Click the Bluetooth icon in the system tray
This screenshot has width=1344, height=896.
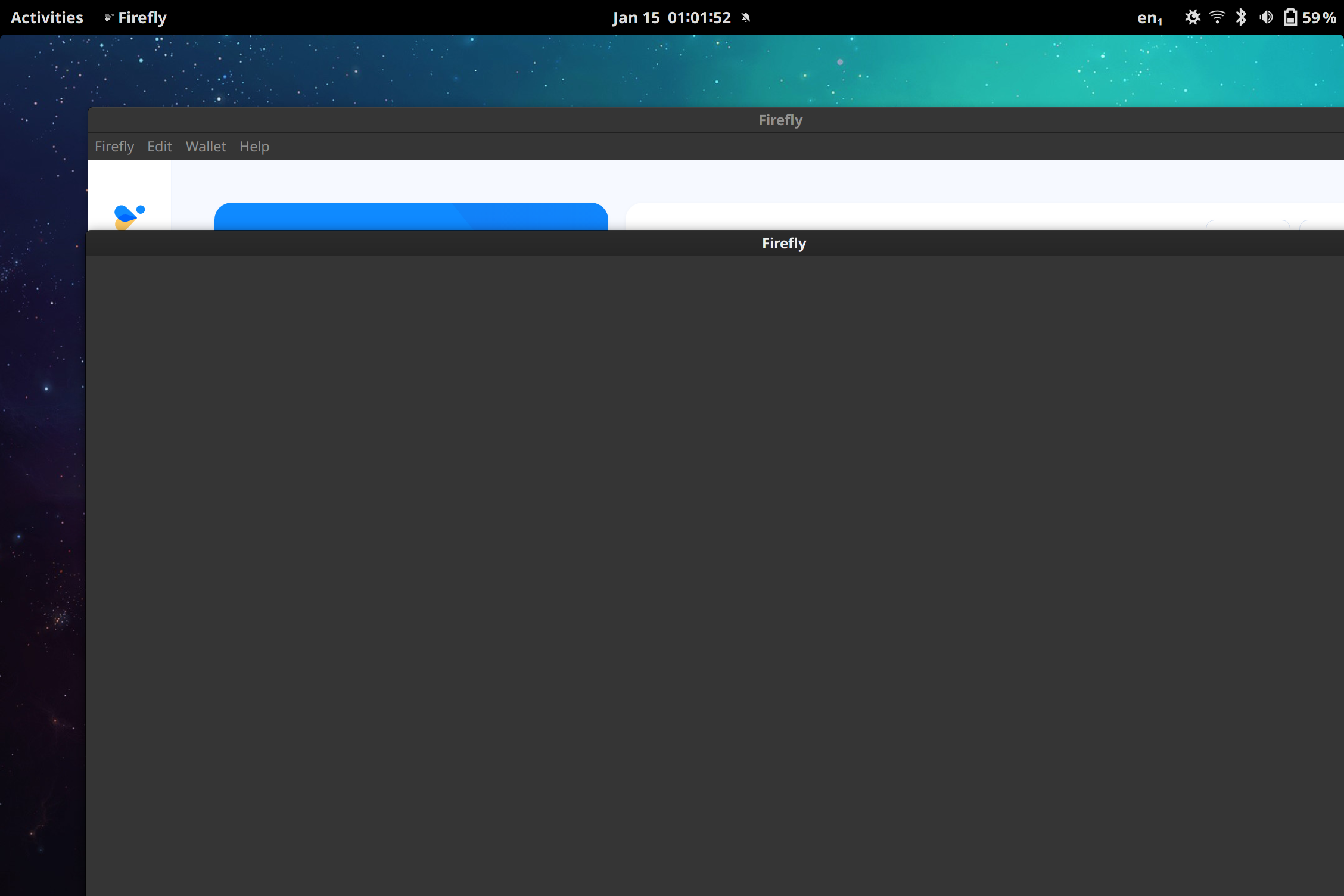coord(1242,17)
